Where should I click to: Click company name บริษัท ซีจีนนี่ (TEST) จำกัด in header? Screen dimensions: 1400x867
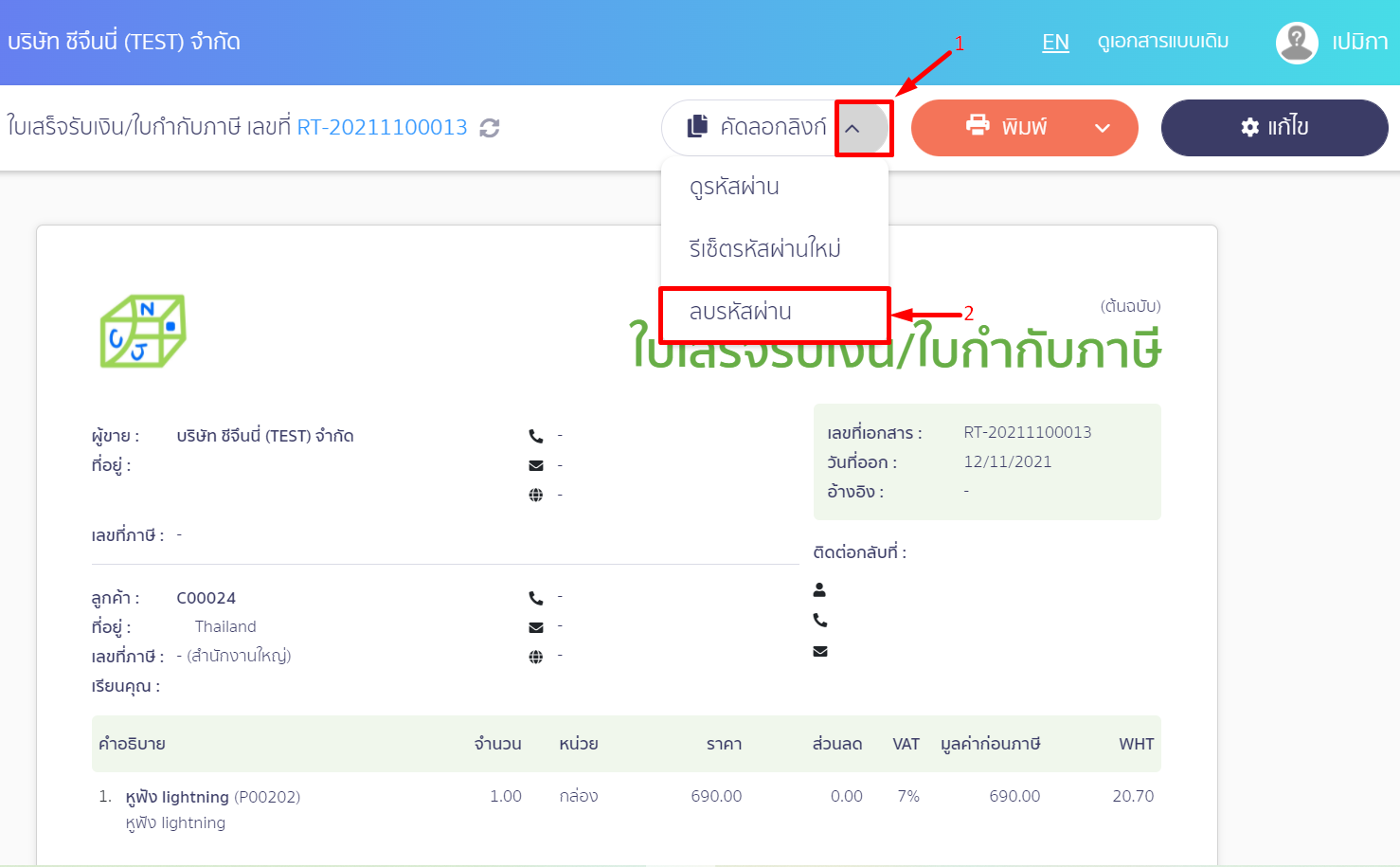click(x=124, y=42)
